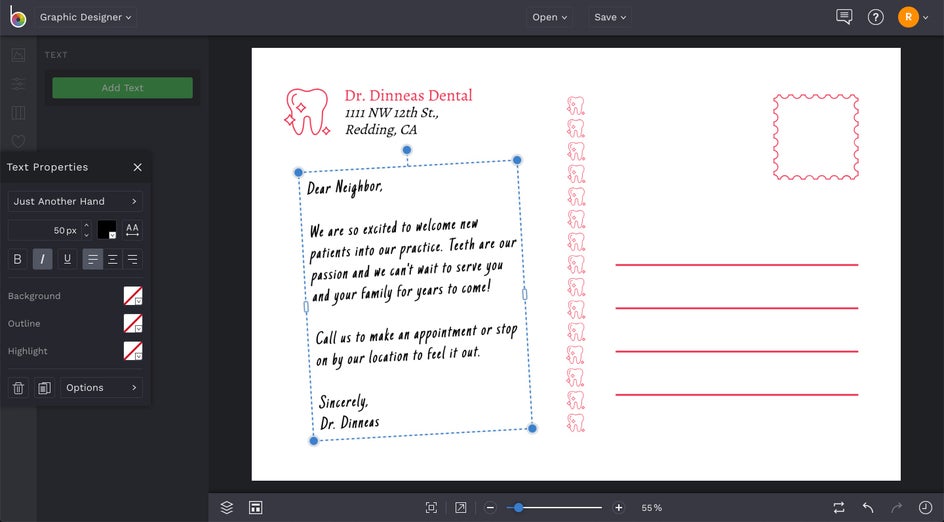Click the right side text box resize handle
The width and height of the screenshot is (944, 522).
click(524, 294)
